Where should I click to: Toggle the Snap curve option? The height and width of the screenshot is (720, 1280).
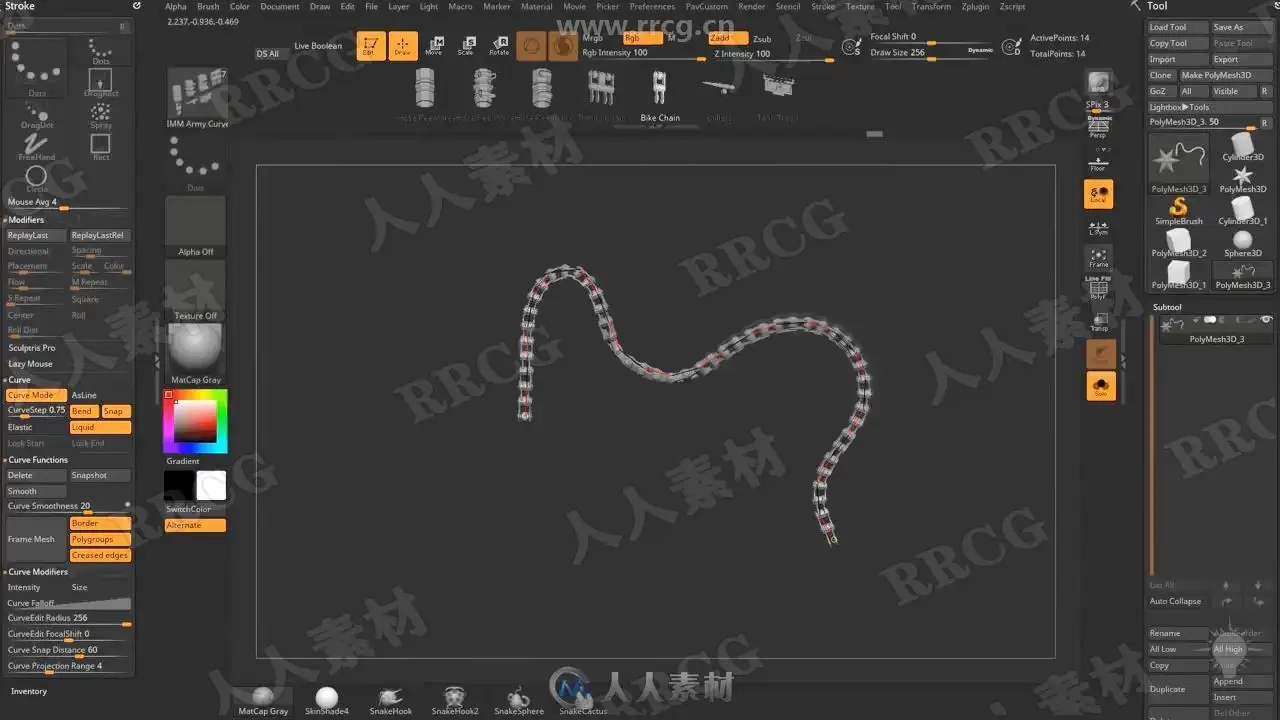point(116,411)
